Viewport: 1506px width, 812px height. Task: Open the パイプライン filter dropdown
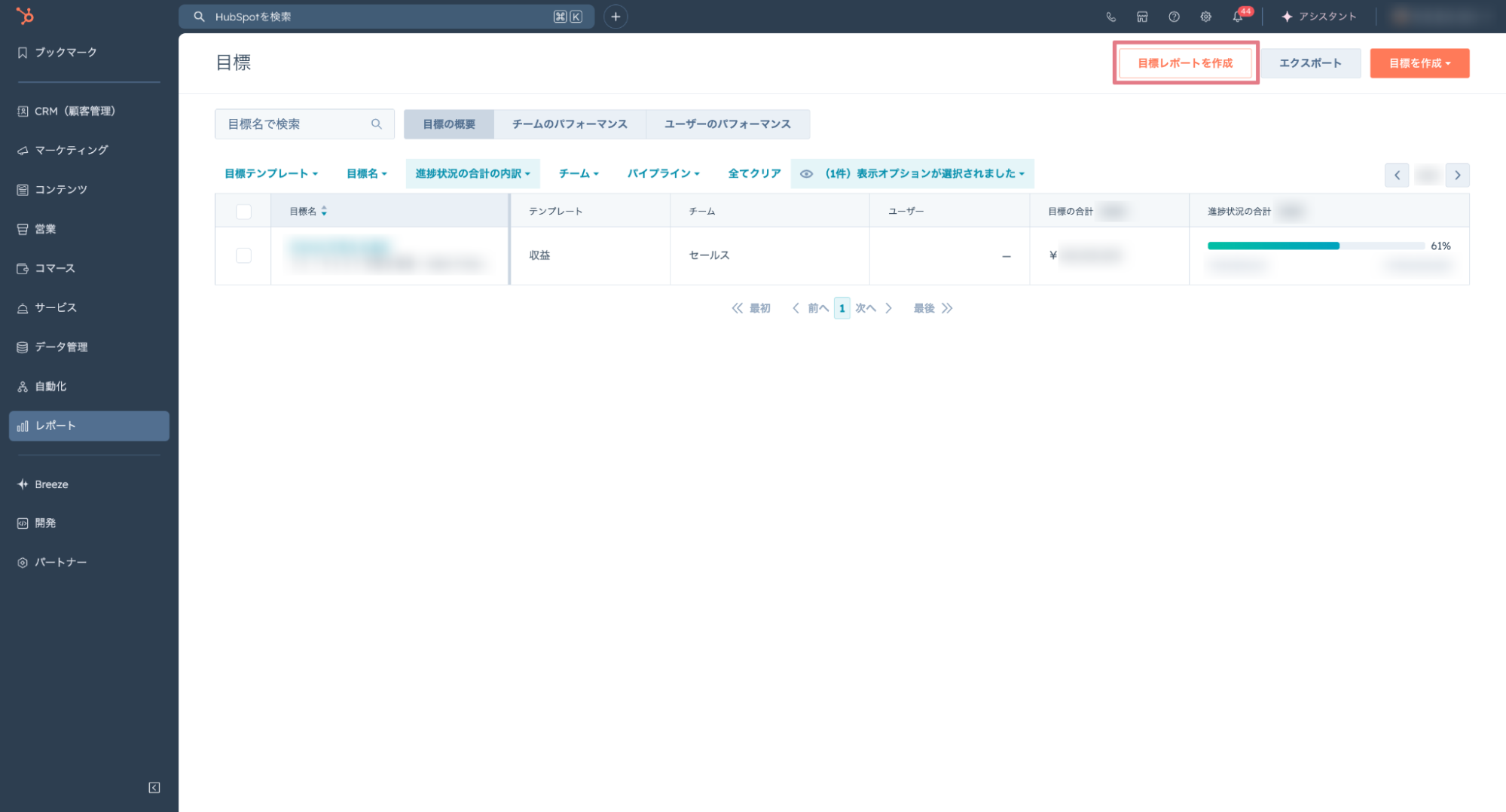pyautogui.click(x=663, y=173)
